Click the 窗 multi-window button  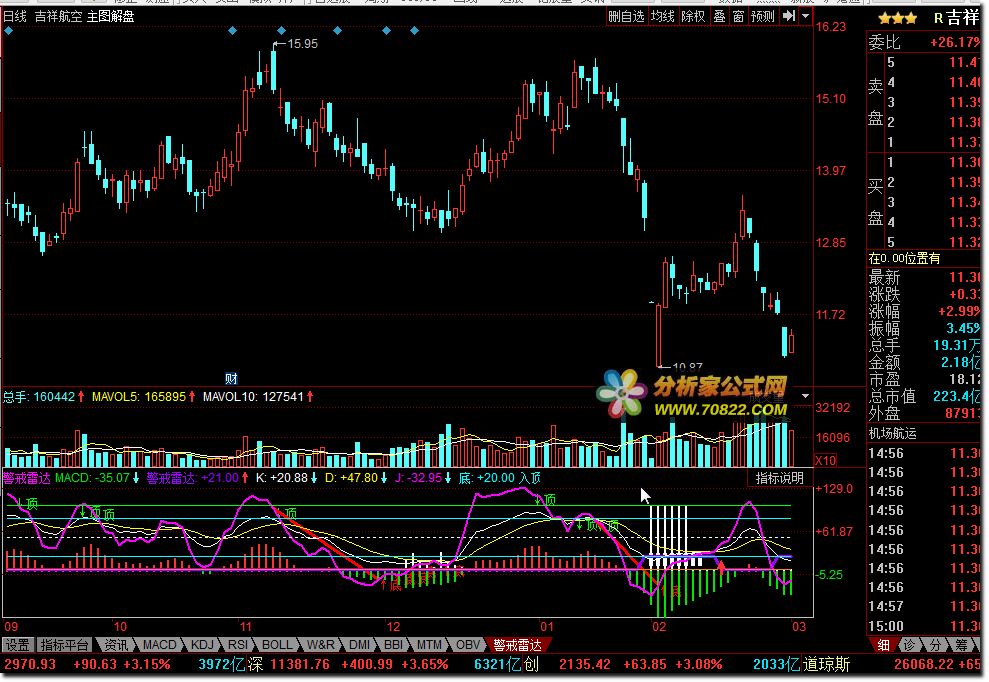(738, 16)
